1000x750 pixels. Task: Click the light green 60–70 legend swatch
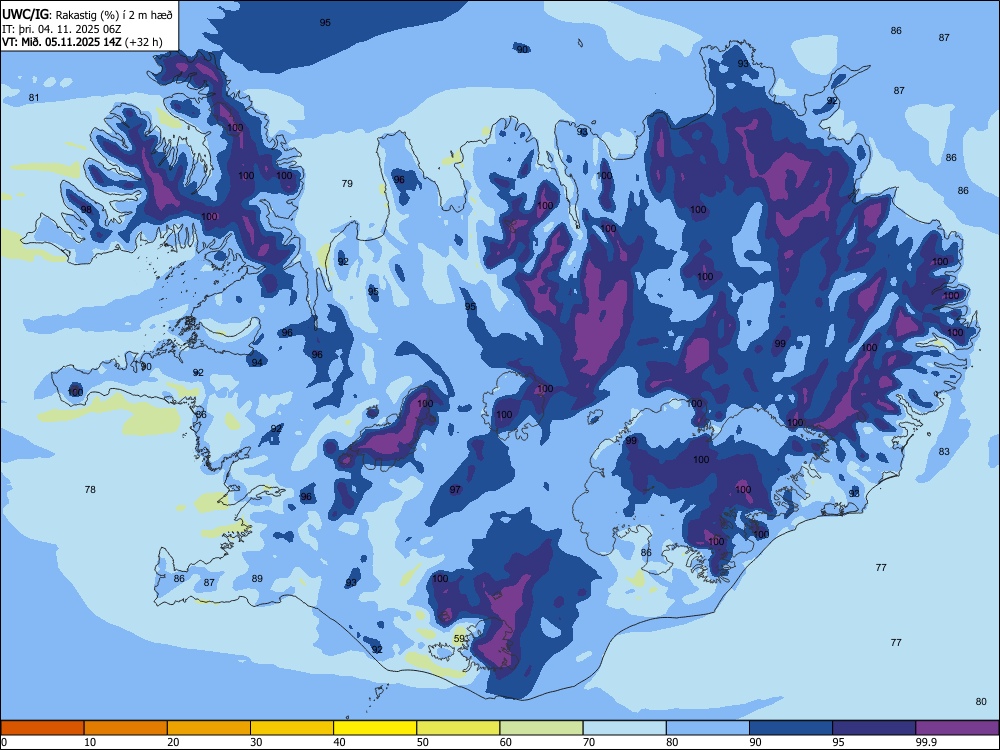541,728
